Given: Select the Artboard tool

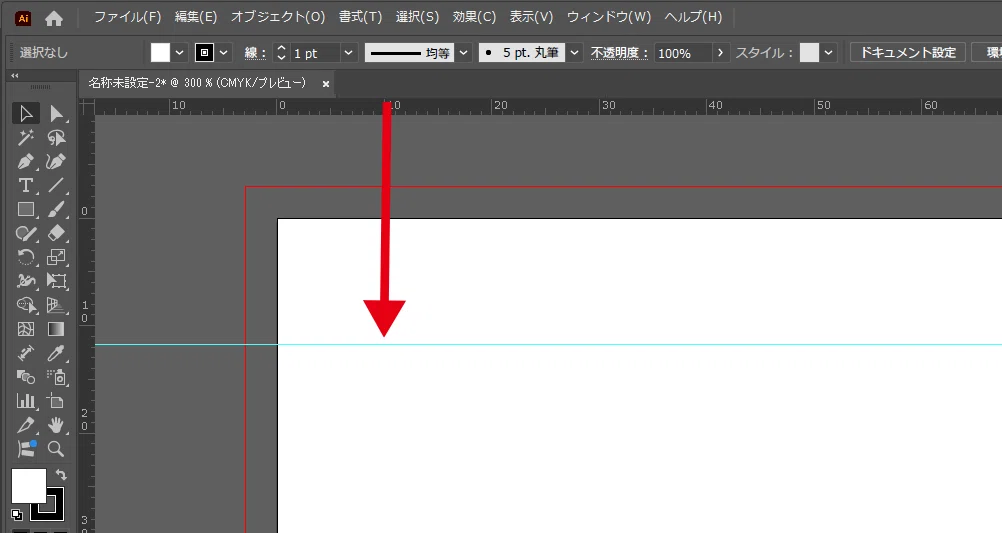Looking at the screenshot, I should click(56, 401).
